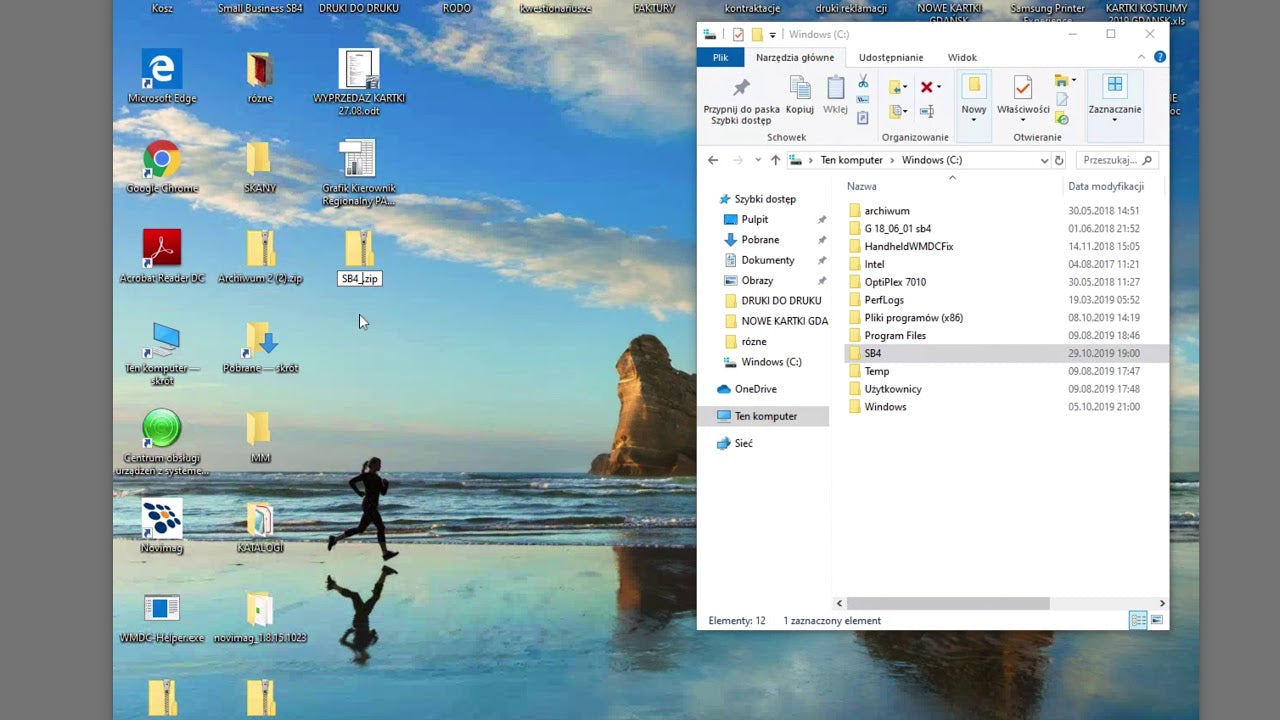Click the red X Delete icon
This screenshot has width=1280, height=720.
(927, 87)
